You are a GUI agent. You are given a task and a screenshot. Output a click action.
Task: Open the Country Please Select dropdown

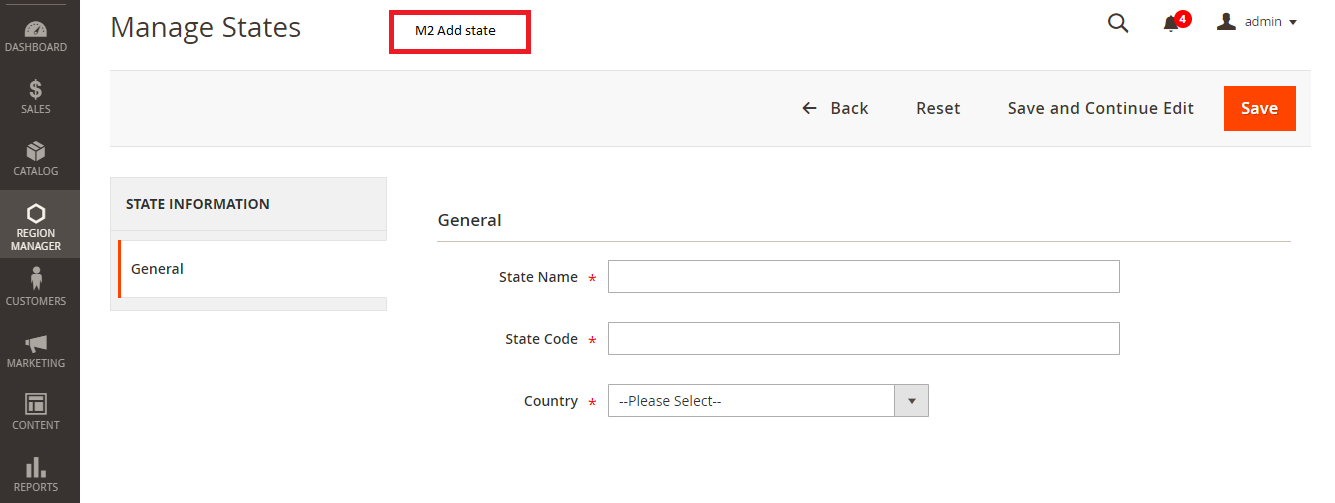pos(768,401)
